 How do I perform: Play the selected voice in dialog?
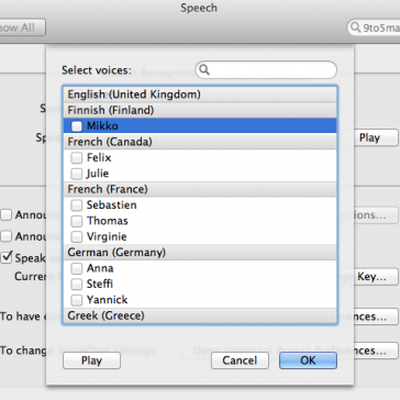tap(92, 360)
